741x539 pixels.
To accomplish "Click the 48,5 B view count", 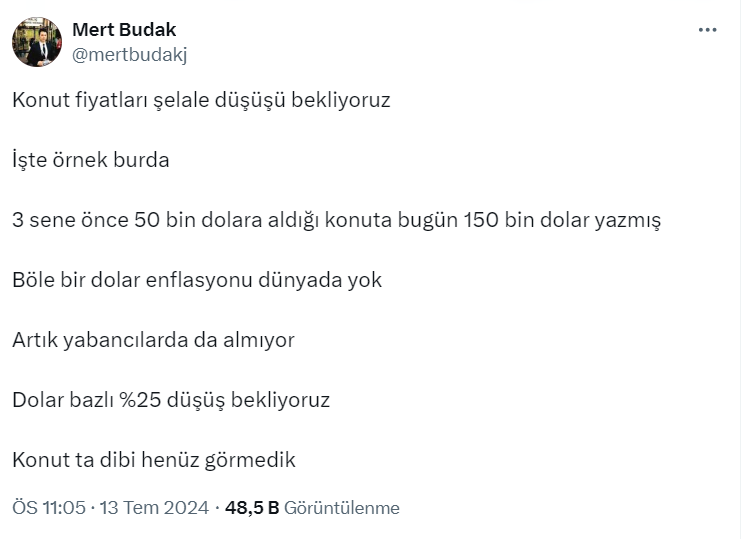I will [252, 508].
